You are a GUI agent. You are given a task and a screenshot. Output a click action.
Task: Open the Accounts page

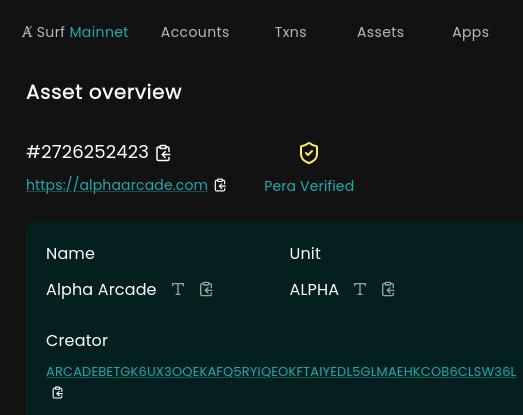point(195,32)
